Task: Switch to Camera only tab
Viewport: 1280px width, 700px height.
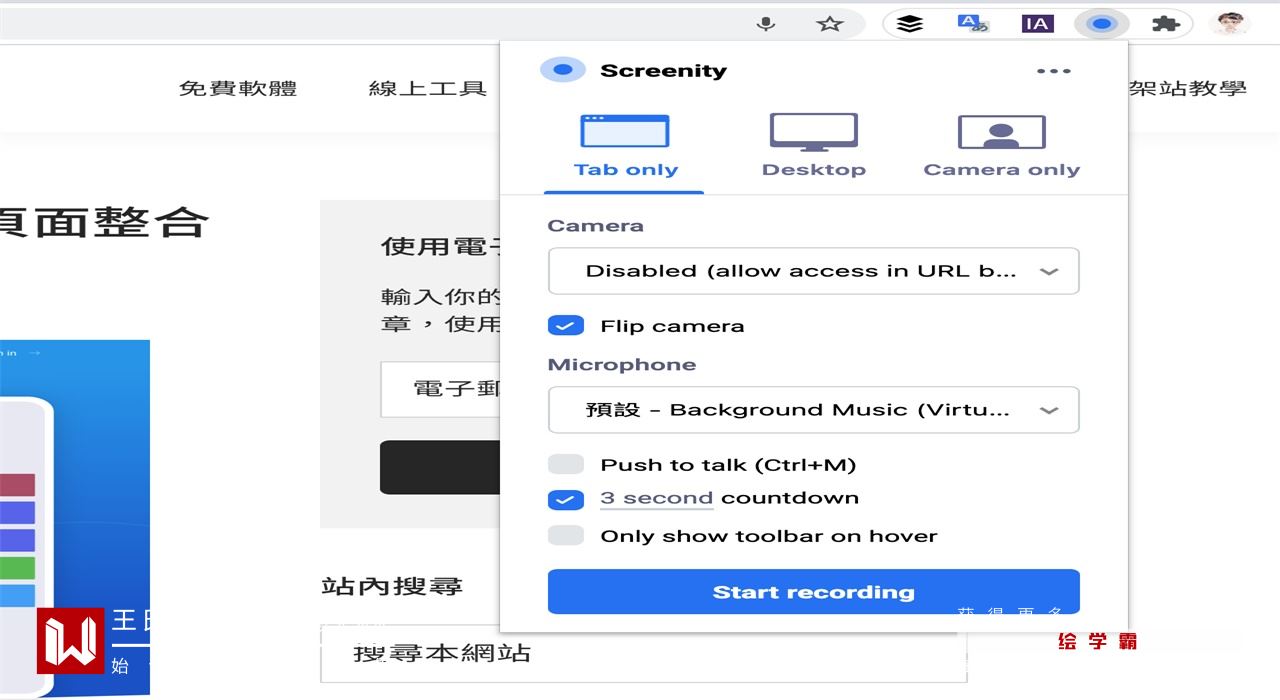Action: point(1001,147)
